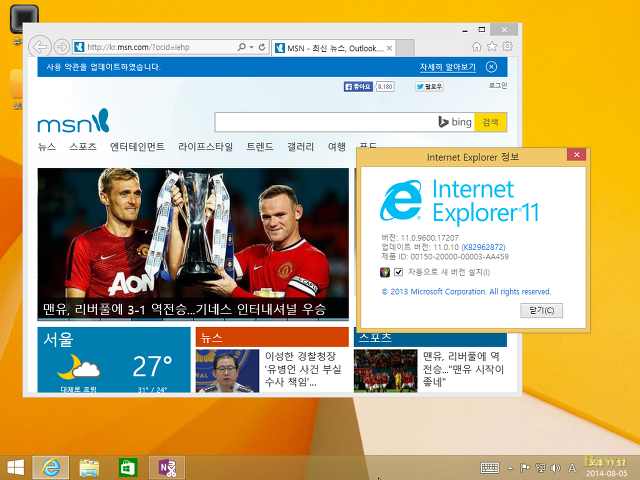This screenshot has width=640, height=480.
Task: Open the 뉴스 navigation menu item
Action: (47, 147)
